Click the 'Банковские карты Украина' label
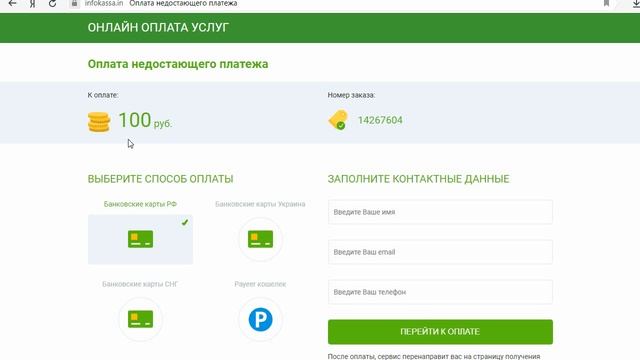 (x=260, y=204)
